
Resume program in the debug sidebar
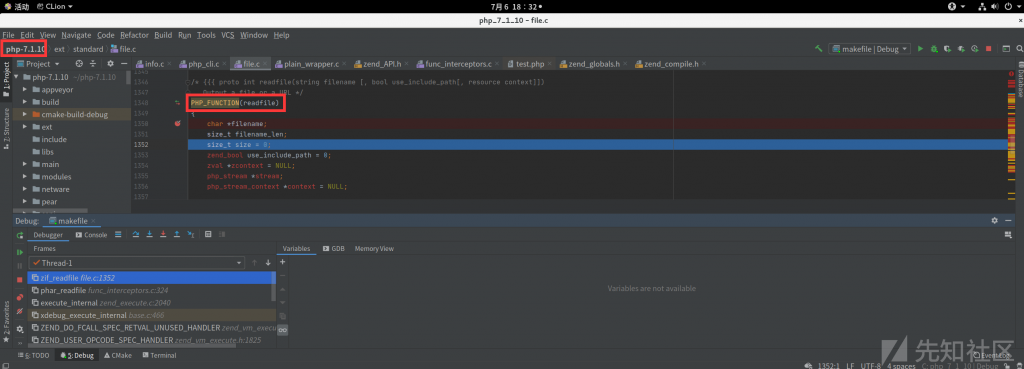click(x=20, y=252)
